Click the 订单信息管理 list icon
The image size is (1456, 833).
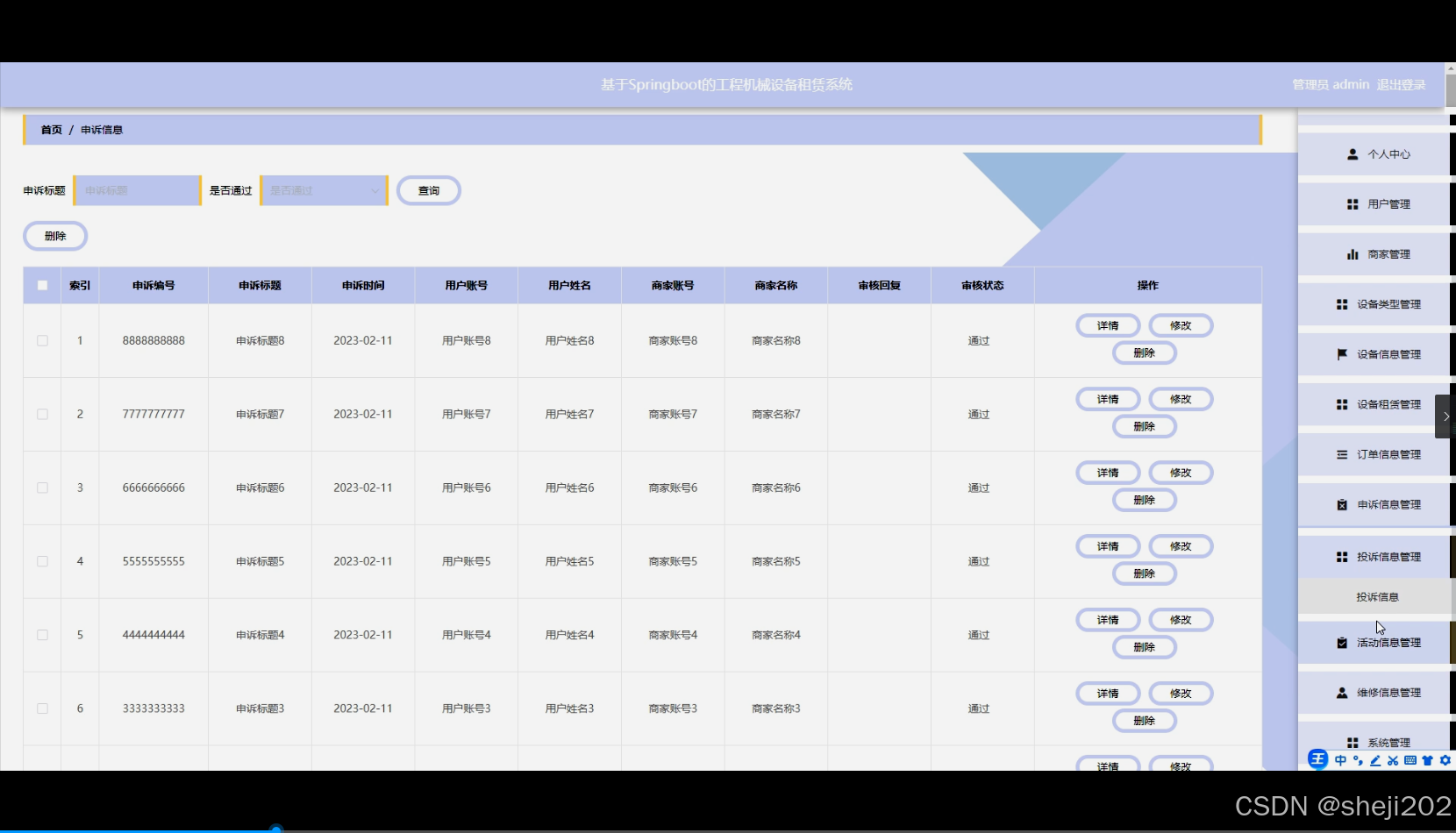click(x=1342, y=454)
